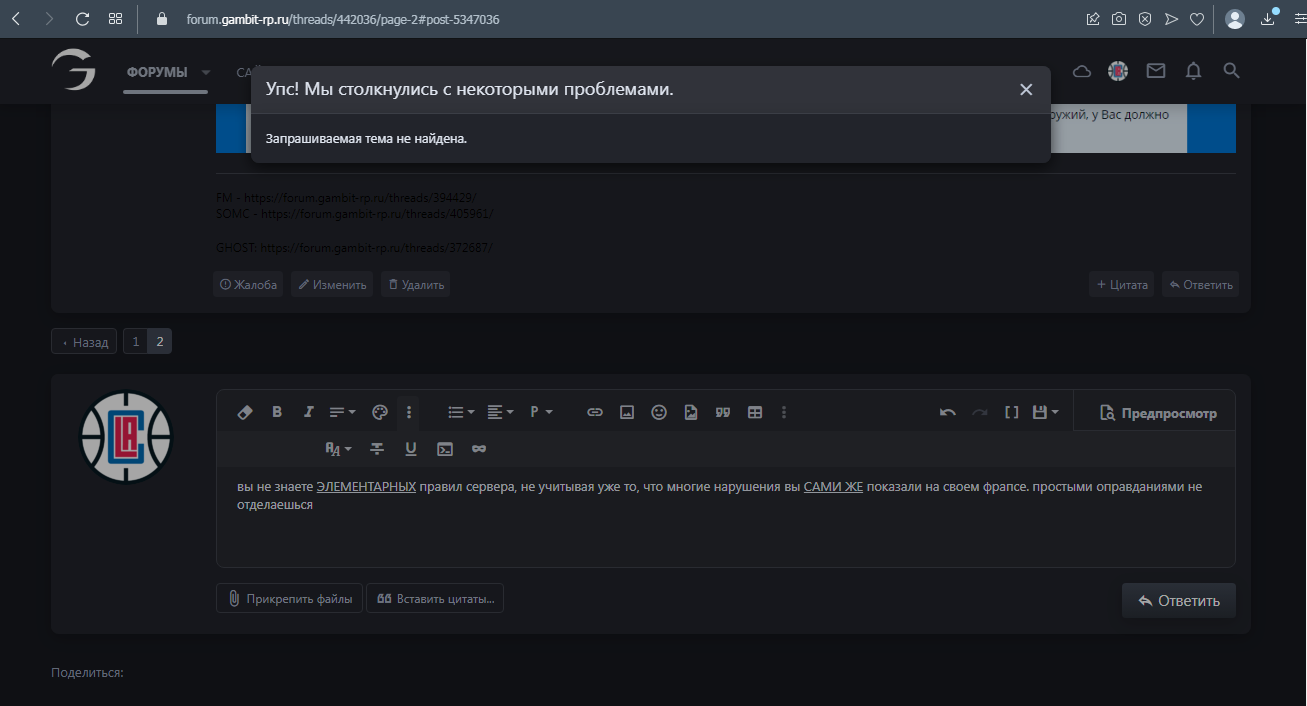Toggle BB code mode brackets icon

point(1011,412)
